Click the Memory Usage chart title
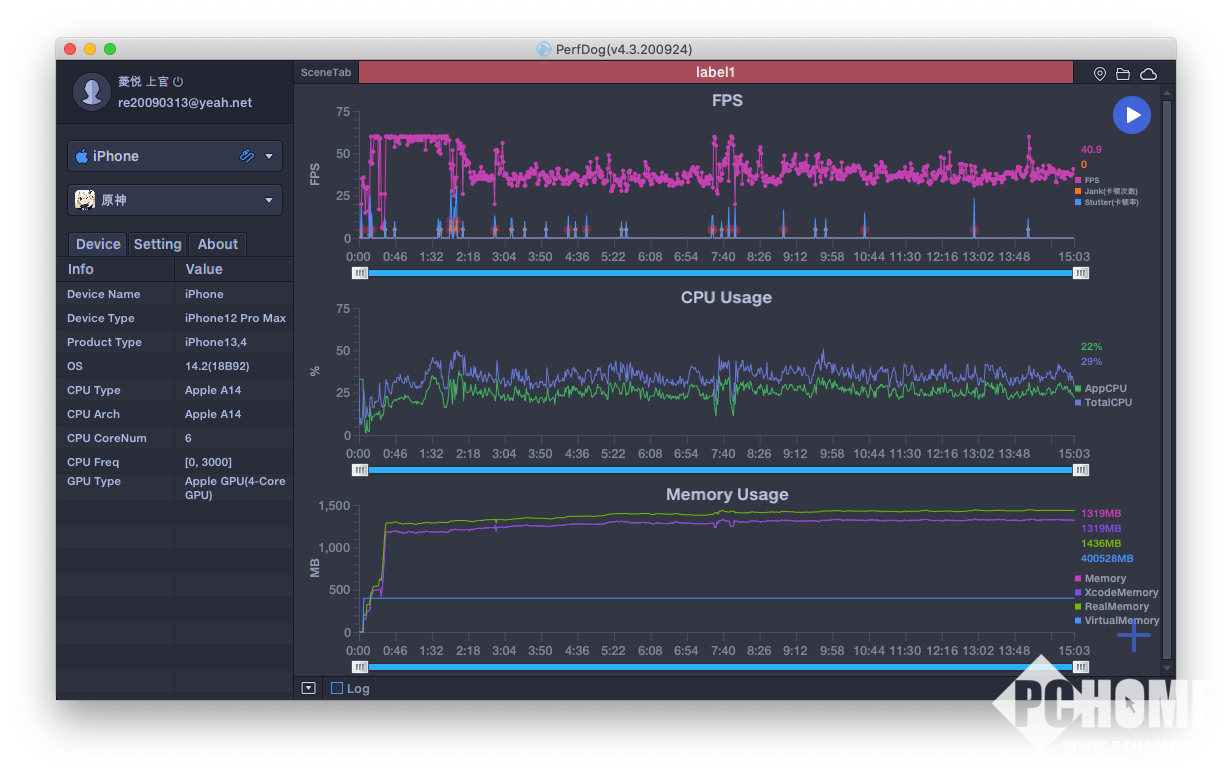 pos(727,494)
